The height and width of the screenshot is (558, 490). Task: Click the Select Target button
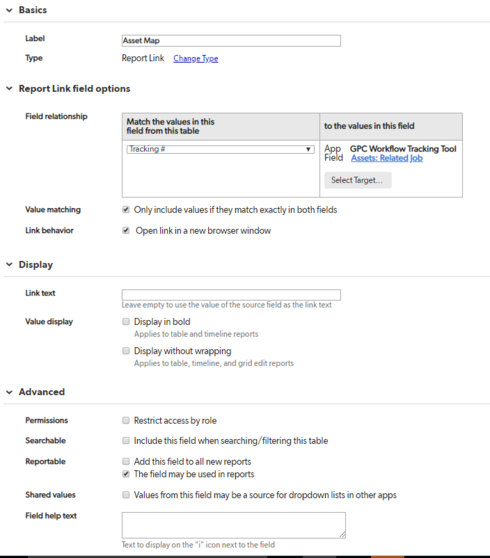click(x=358, y=180)
